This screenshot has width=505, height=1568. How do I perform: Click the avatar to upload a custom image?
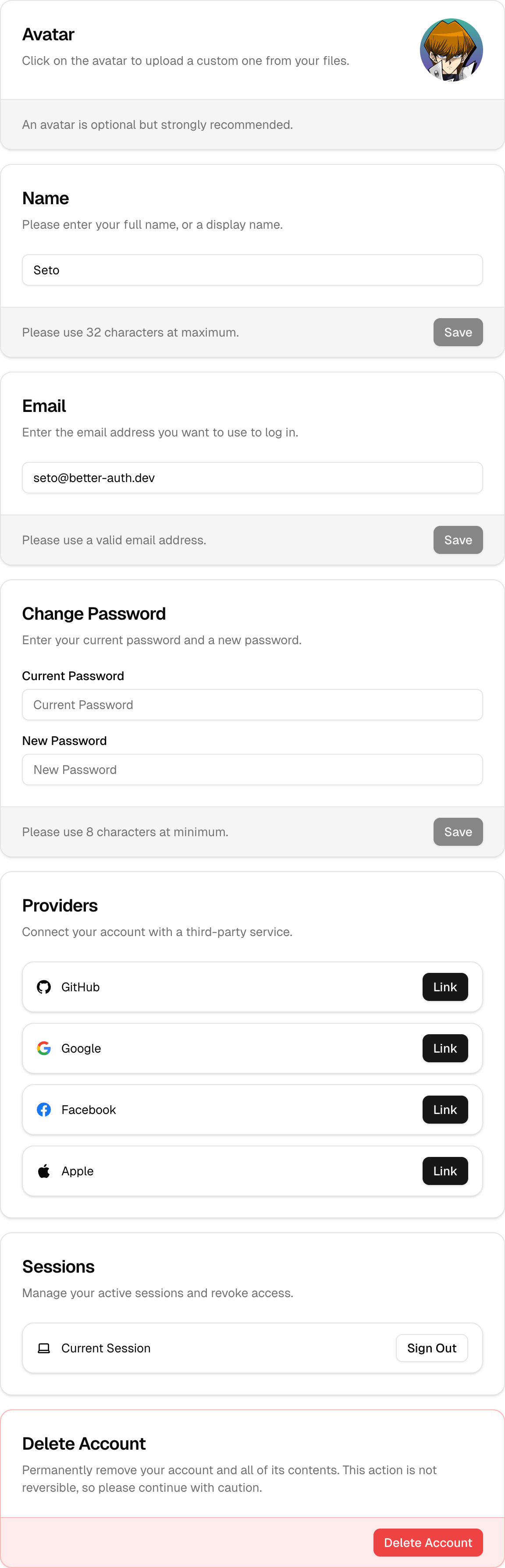coord(452,50)
